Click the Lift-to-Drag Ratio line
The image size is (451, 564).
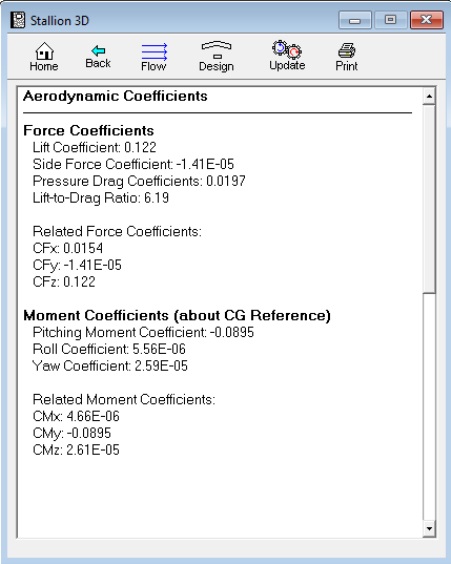point(101,198)
